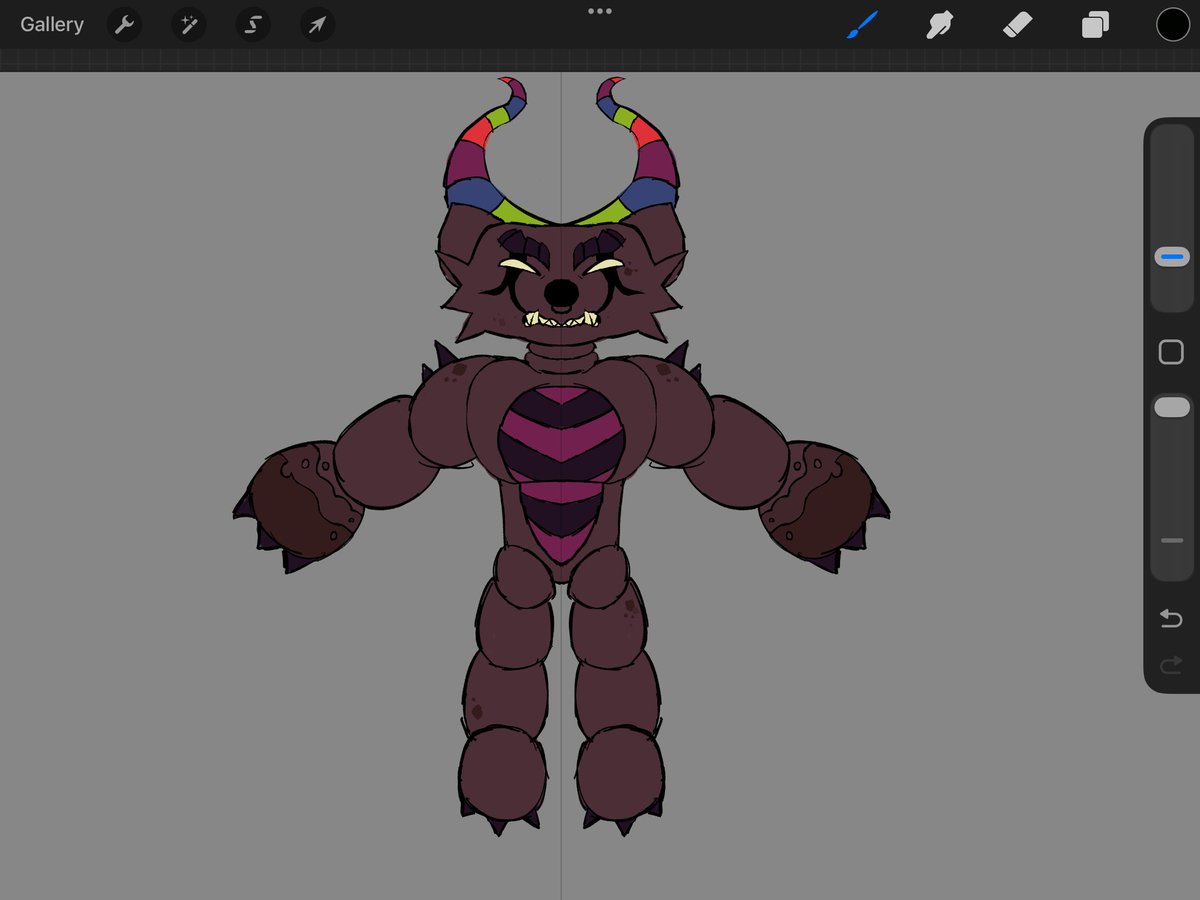This screenshot has height=900, width=1200.
Task: Tap the brush size slider handle
Action: (1171, 258)
